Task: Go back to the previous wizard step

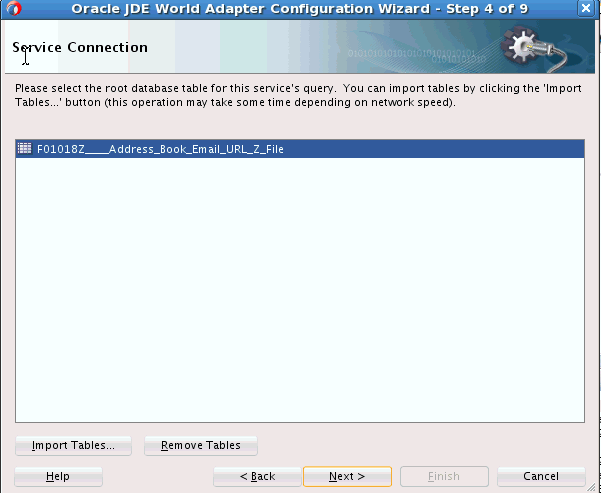Action: pos(257,477)
